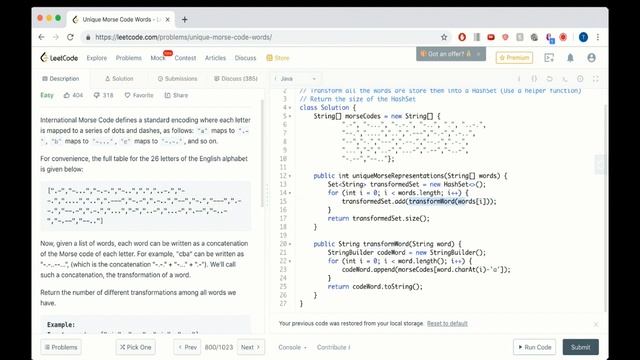
Task: Collapse code fold at line 20
Action: 290,244
